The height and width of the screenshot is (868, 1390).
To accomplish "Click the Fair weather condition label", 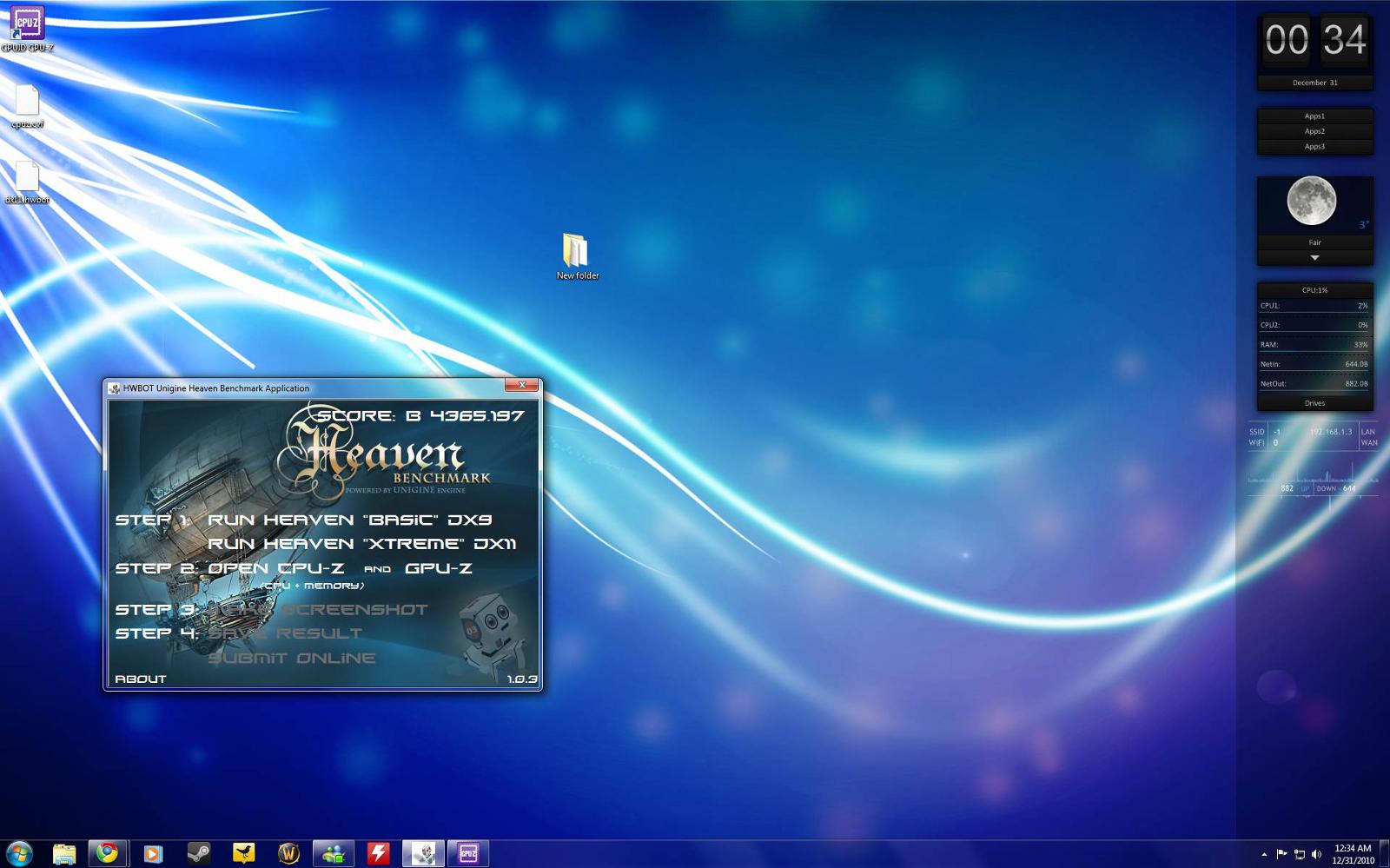I will click(1315, 242).
